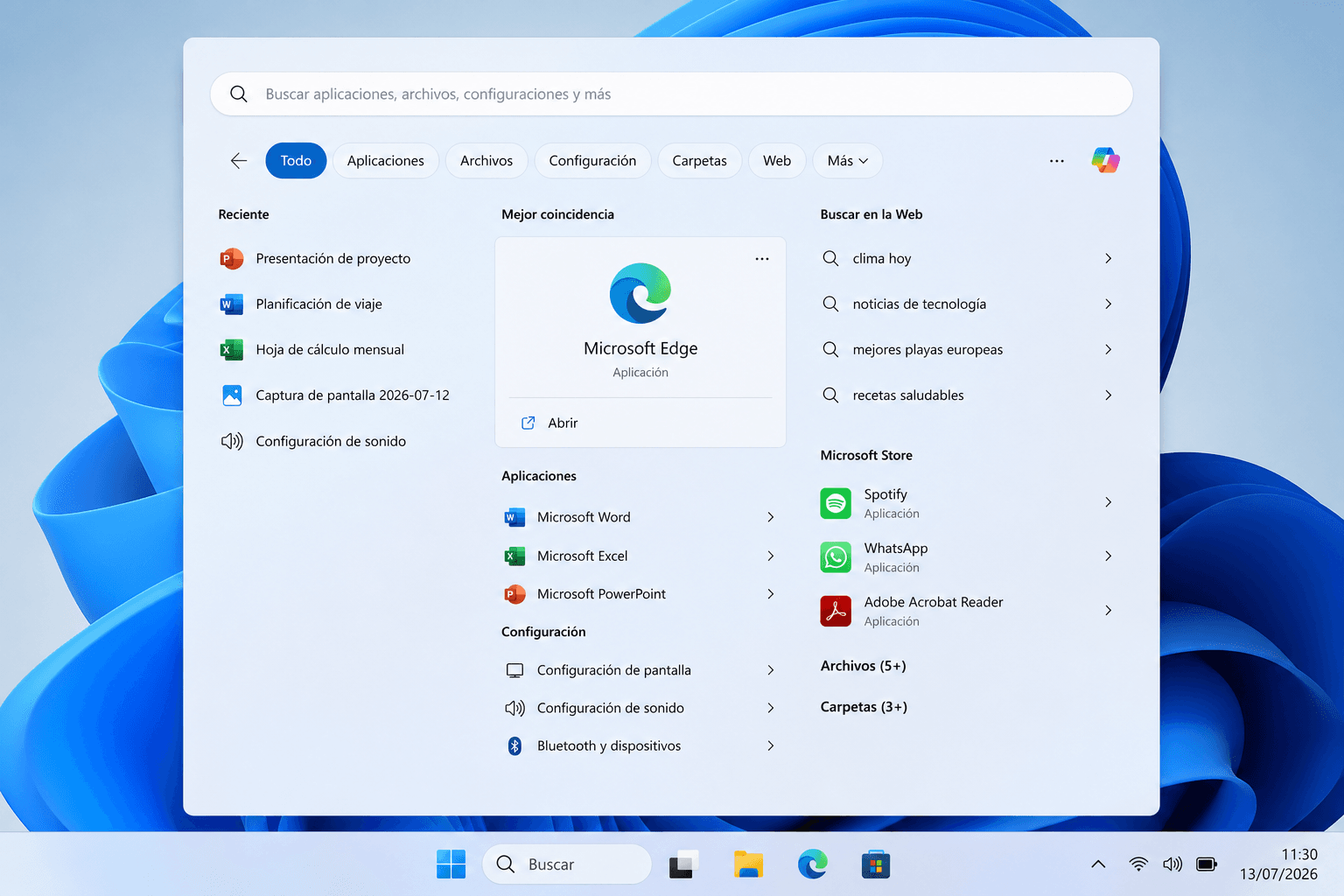Open WhatsApp store result
Image resolution: width=1344 pixels, height=896 pixels.
968,556
